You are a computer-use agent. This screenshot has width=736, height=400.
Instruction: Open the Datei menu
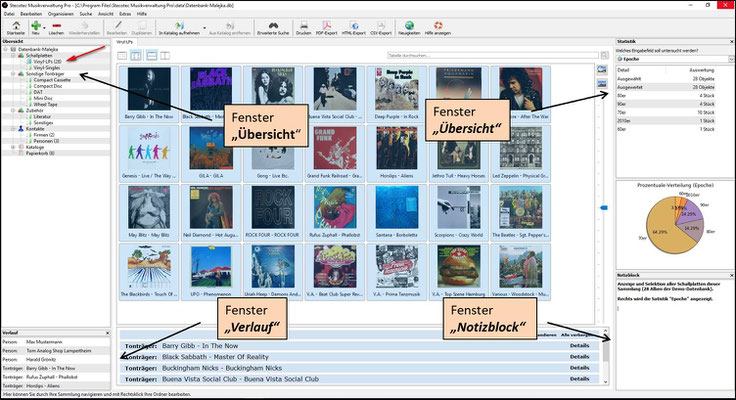coord(9,14)
